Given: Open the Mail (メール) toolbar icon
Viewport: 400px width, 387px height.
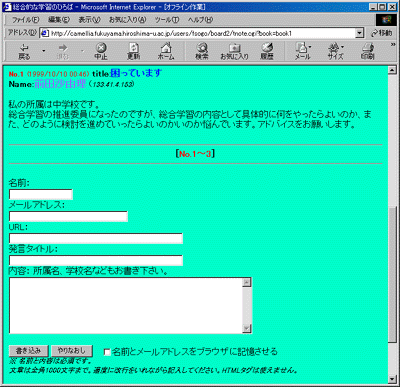Looking at the screenshot, I should (302, 51).
